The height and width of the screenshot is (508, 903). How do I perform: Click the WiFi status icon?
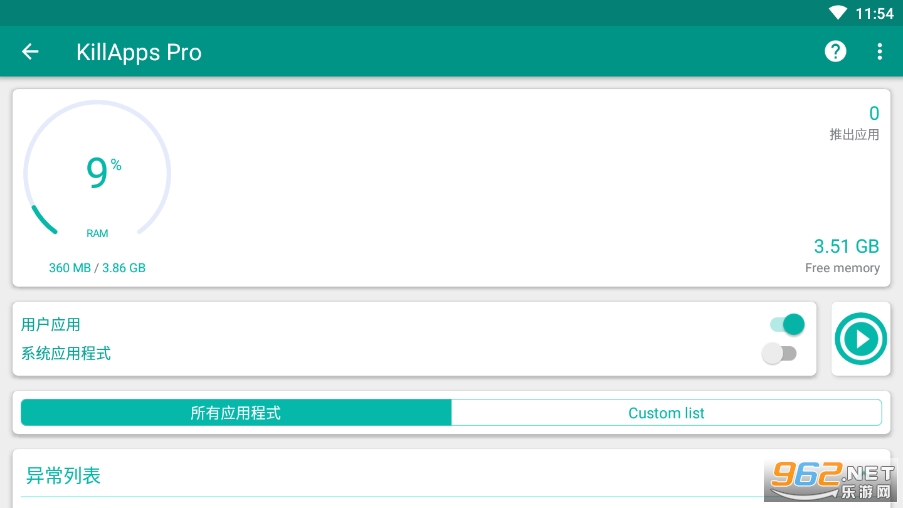click(x=838, y=13)
